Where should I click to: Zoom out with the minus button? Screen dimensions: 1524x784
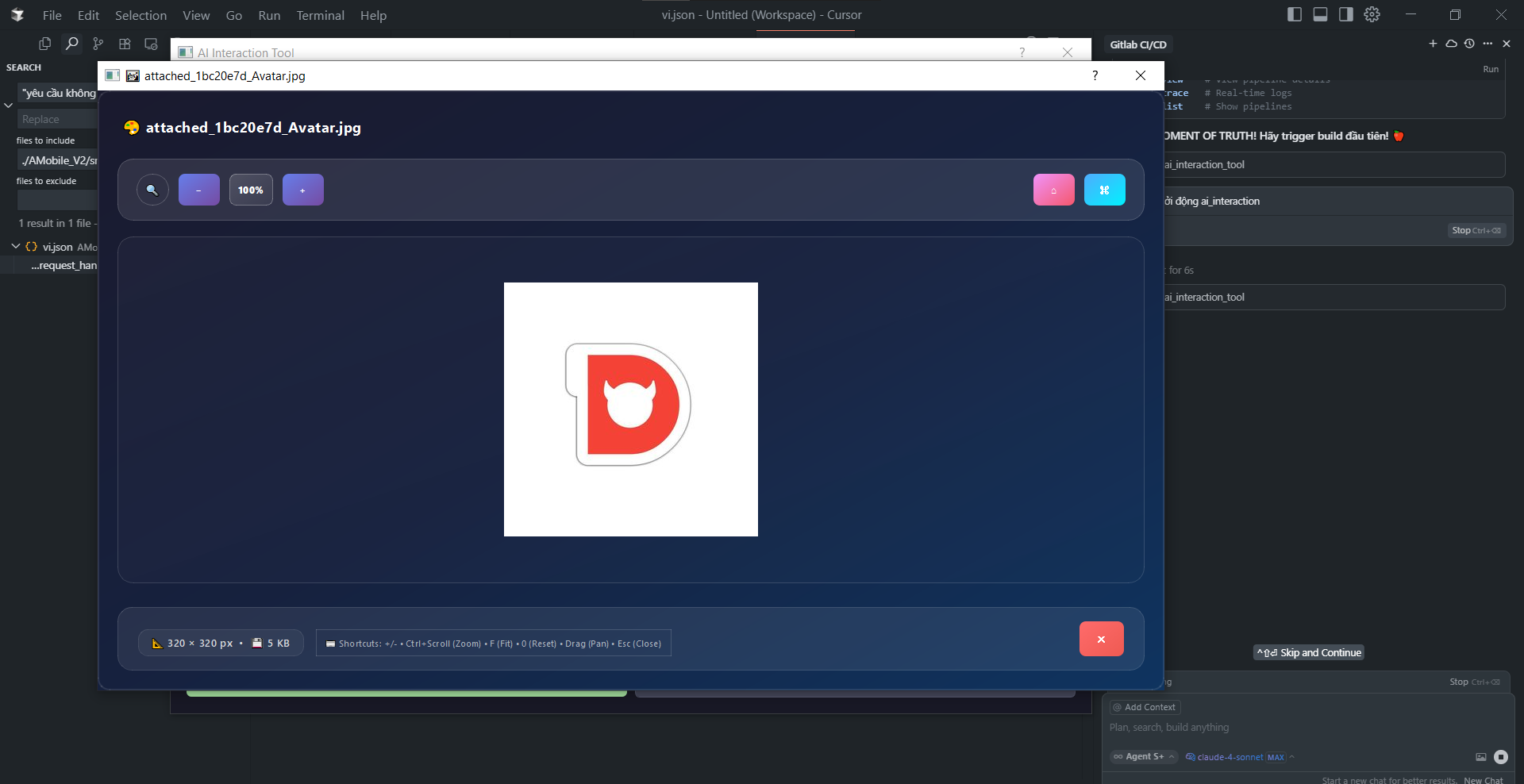pyautogui.click(x=199, y=190)
